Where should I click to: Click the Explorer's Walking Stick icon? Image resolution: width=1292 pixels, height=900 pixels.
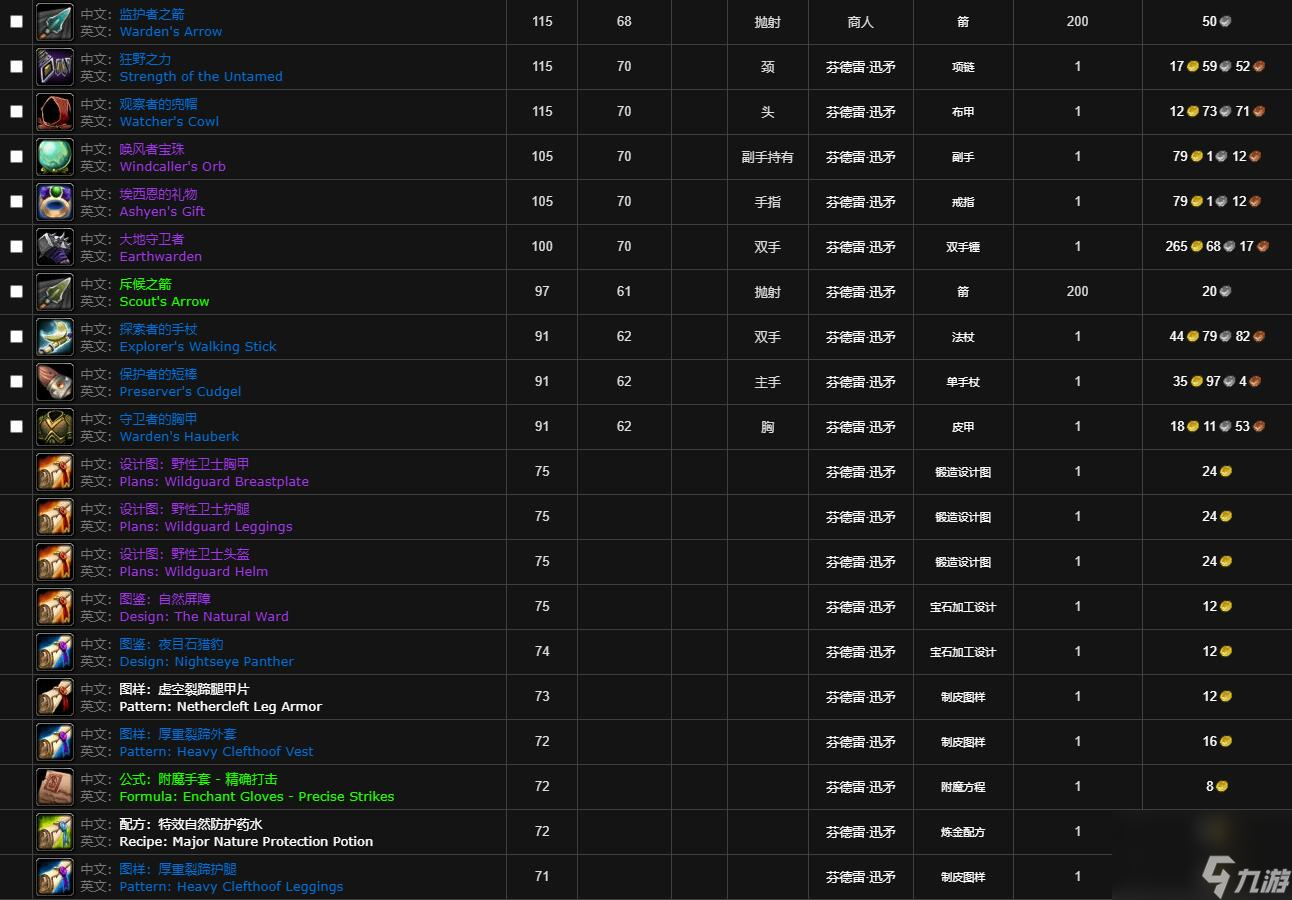coord(54,337)
